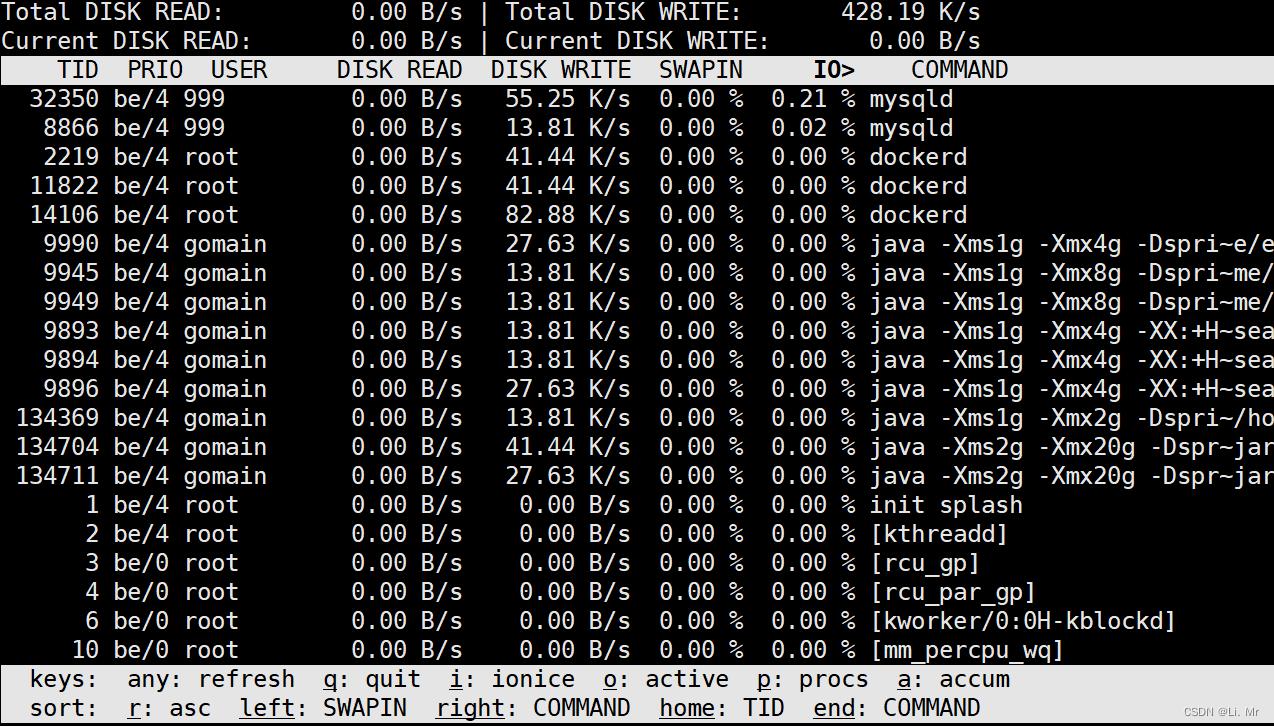Select TID 134704 java row
This screenshot has width=1274, height=726.
[x=637, y=447]
